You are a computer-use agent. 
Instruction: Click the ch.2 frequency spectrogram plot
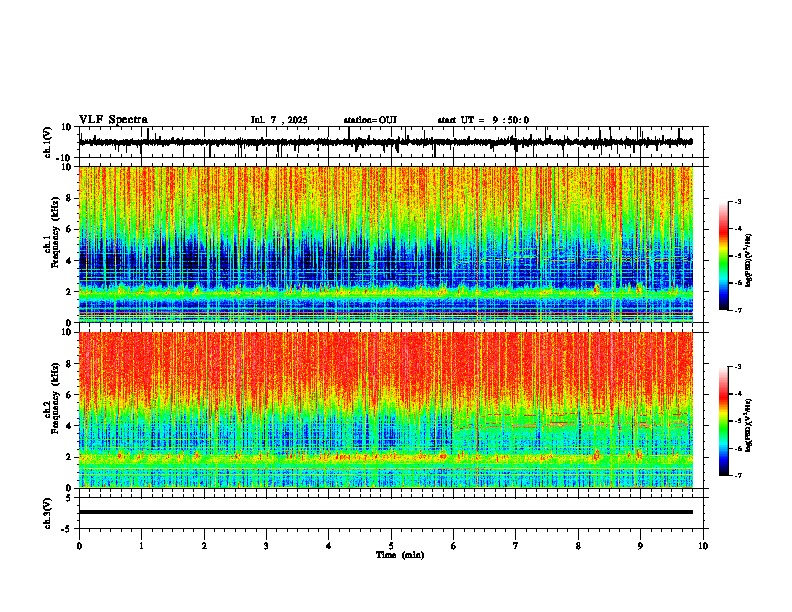pyautogui.click(x=385, y=410)
